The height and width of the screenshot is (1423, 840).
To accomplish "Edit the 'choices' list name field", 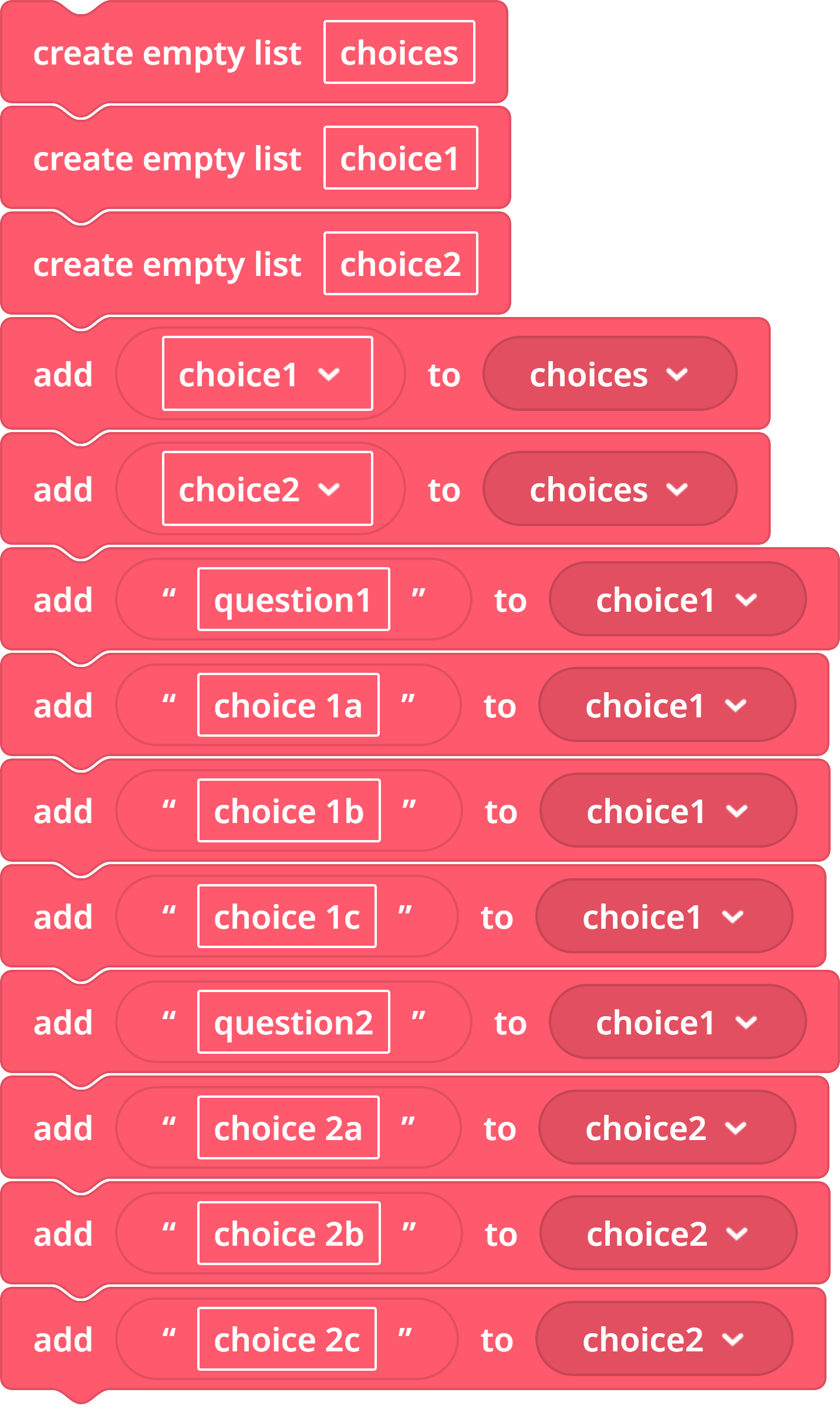I will (399, 52).
